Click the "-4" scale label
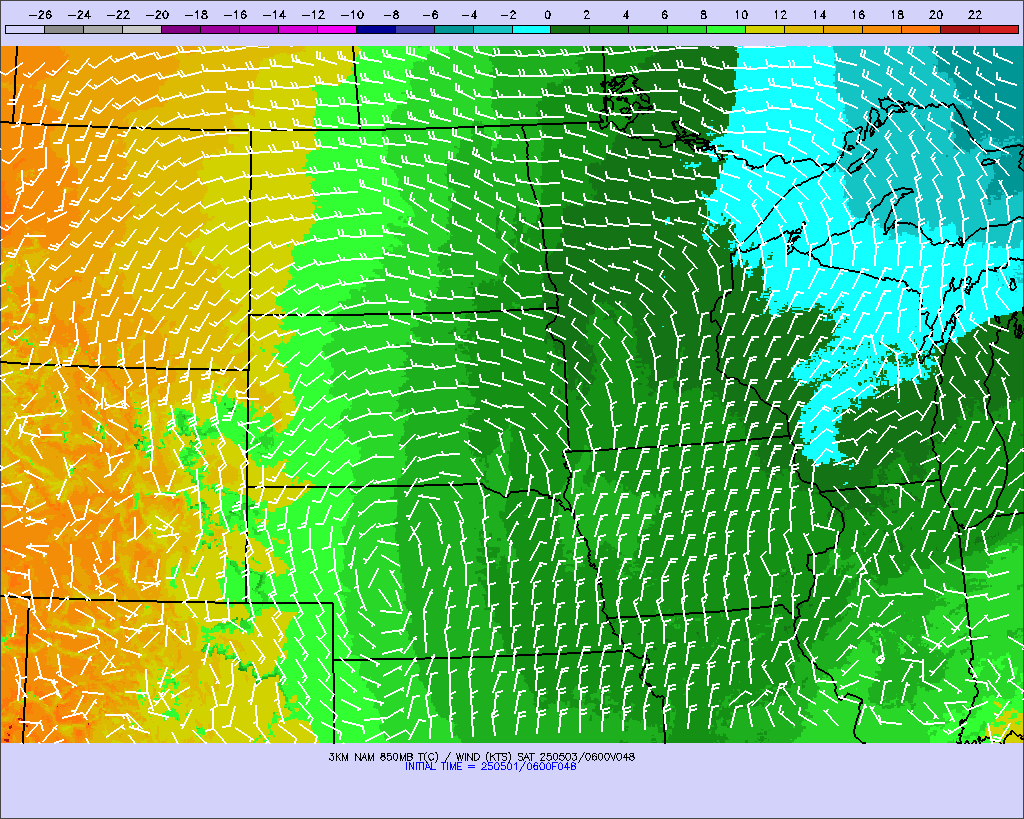This screenshot has width=1024, height=819. coord(469,14)
